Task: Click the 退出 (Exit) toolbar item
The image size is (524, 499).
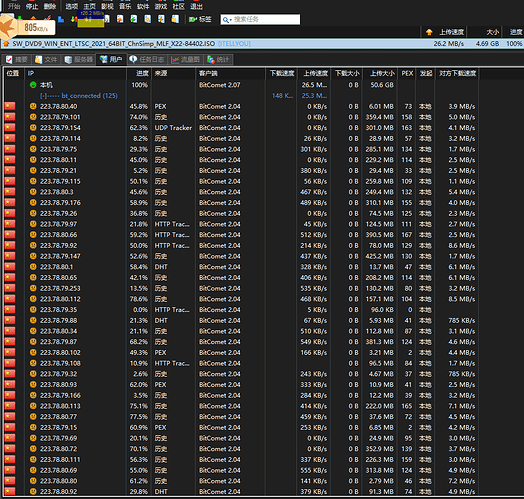Action: click(196, 6)
